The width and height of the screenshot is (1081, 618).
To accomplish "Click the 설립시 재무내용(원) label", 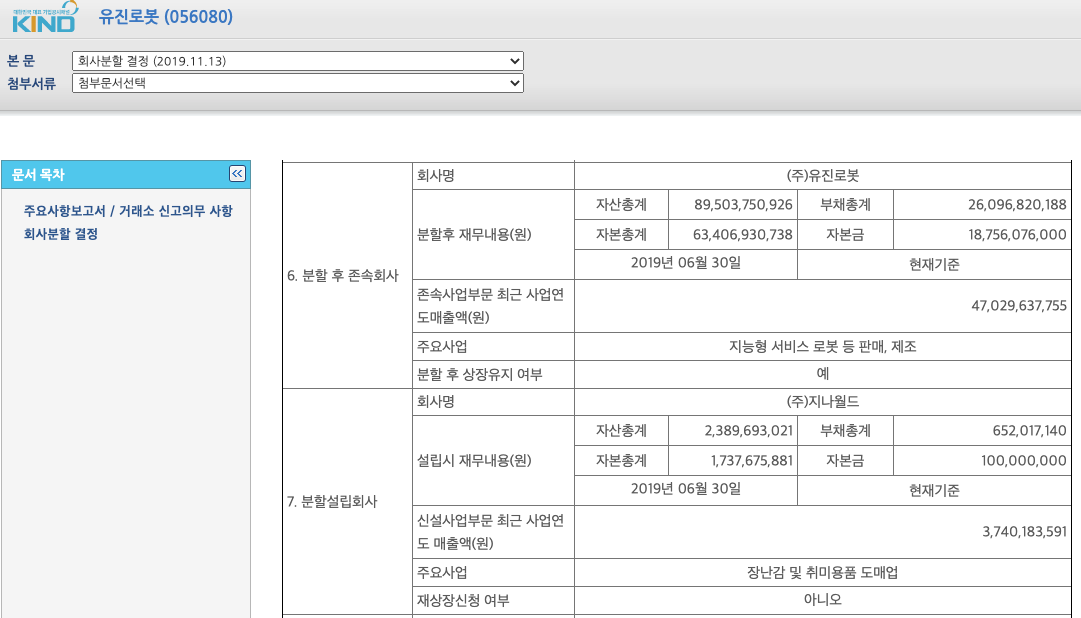I will click(x=474, y=460).
